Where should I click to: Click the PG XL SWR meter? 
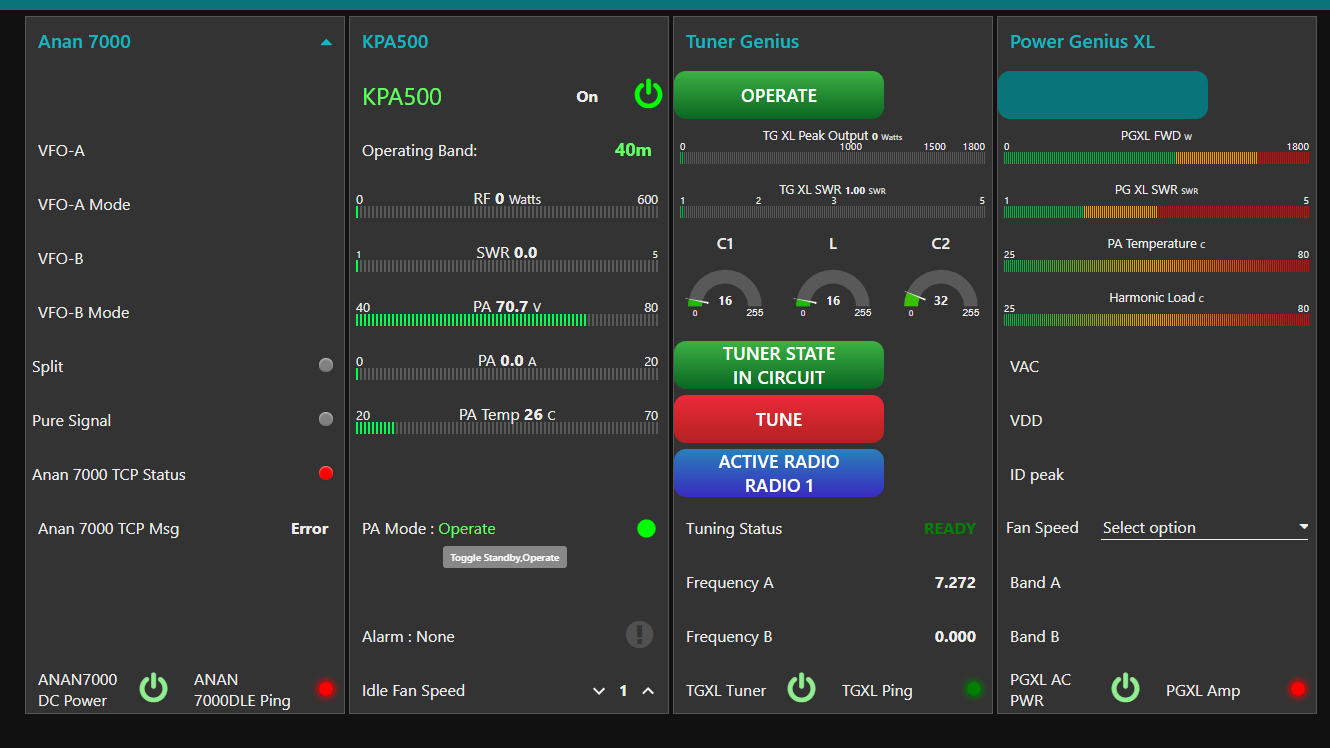click(x=1156, y=211)
